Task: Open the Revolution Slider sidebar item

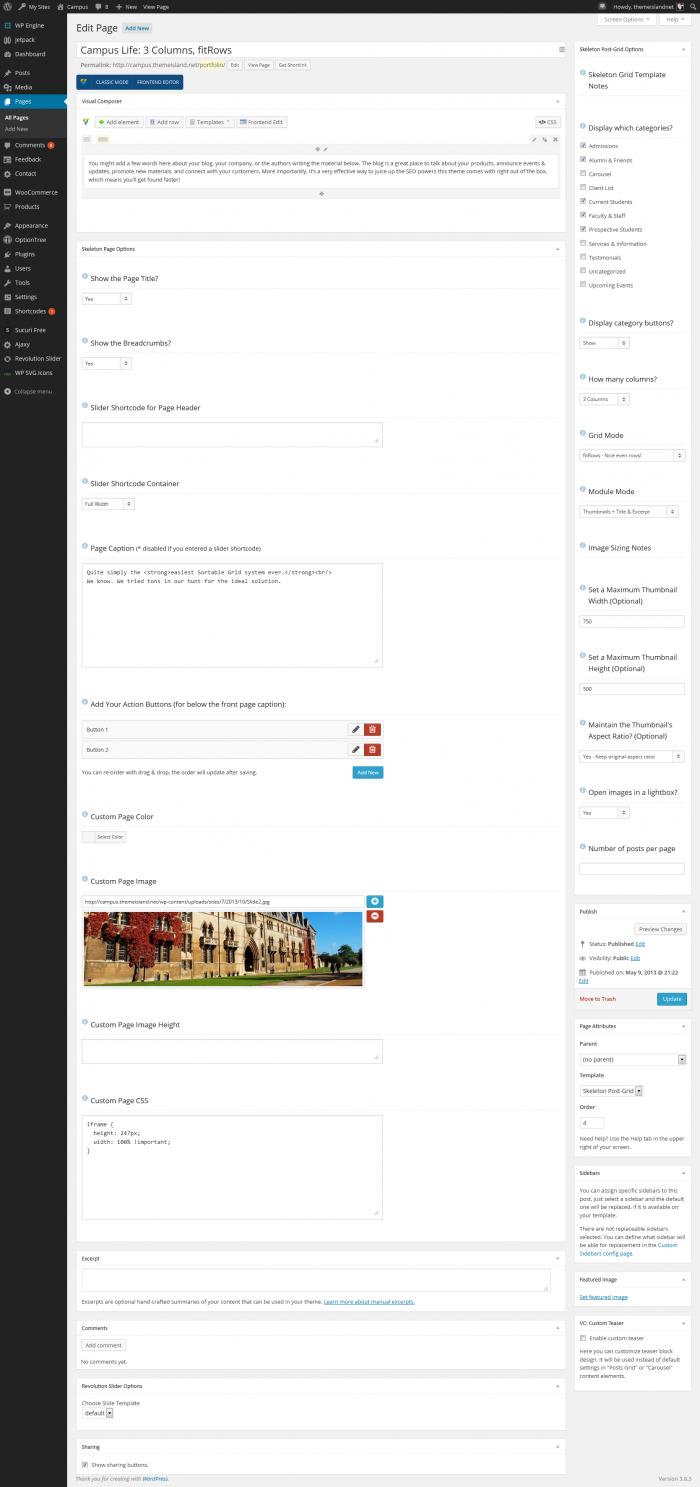Action: click(x=37, y=358)
